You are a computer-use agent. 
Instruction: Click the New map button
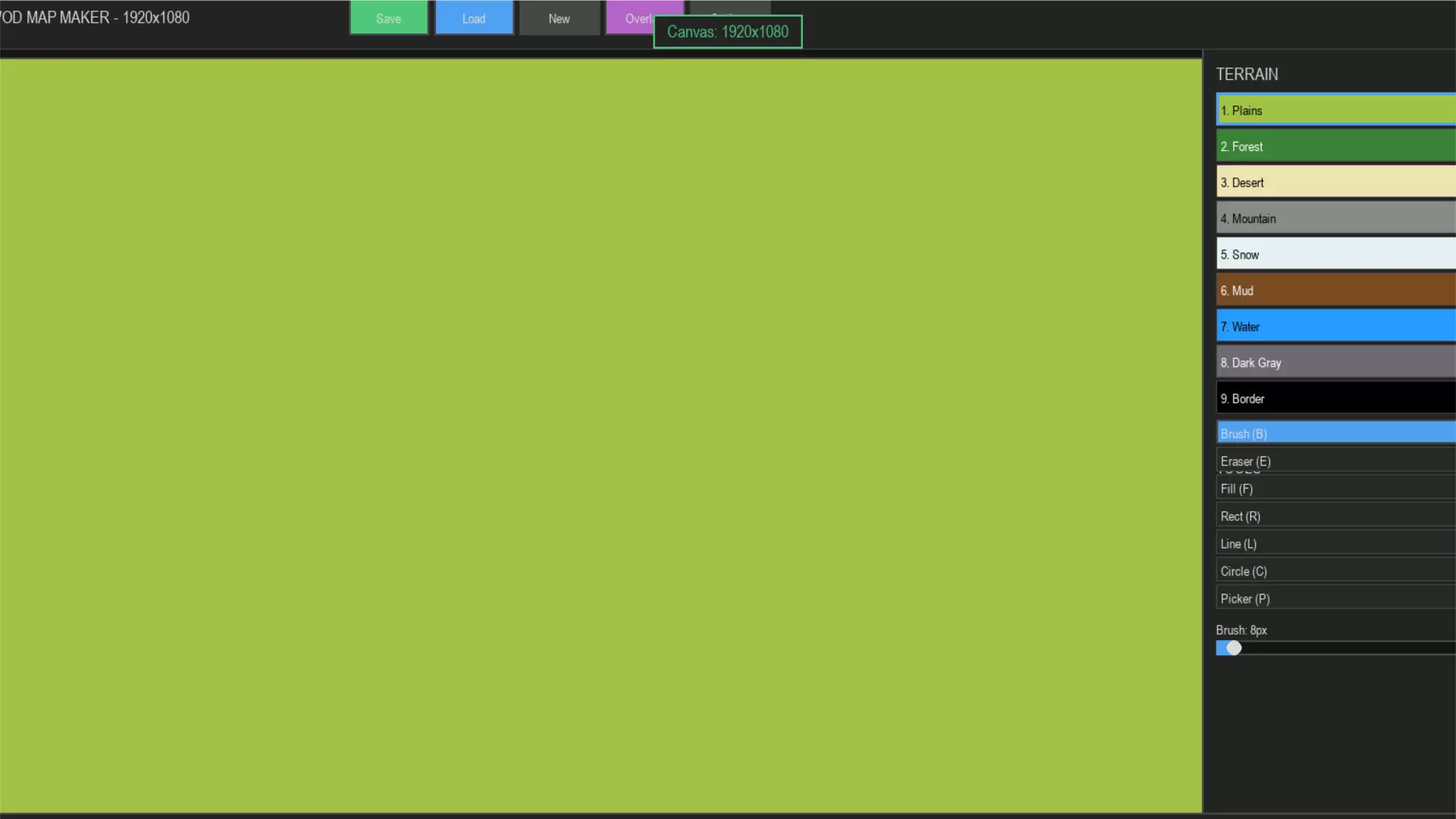tap(559, 18)
